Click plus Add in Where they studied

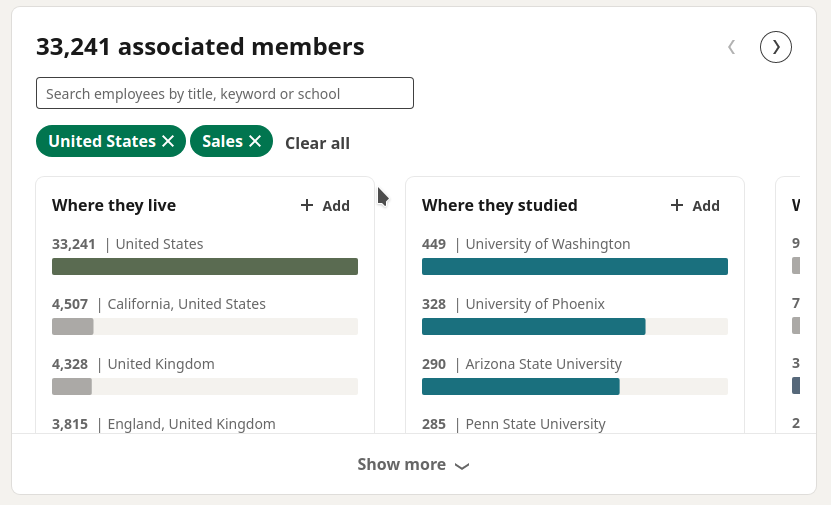pos(695,206)
